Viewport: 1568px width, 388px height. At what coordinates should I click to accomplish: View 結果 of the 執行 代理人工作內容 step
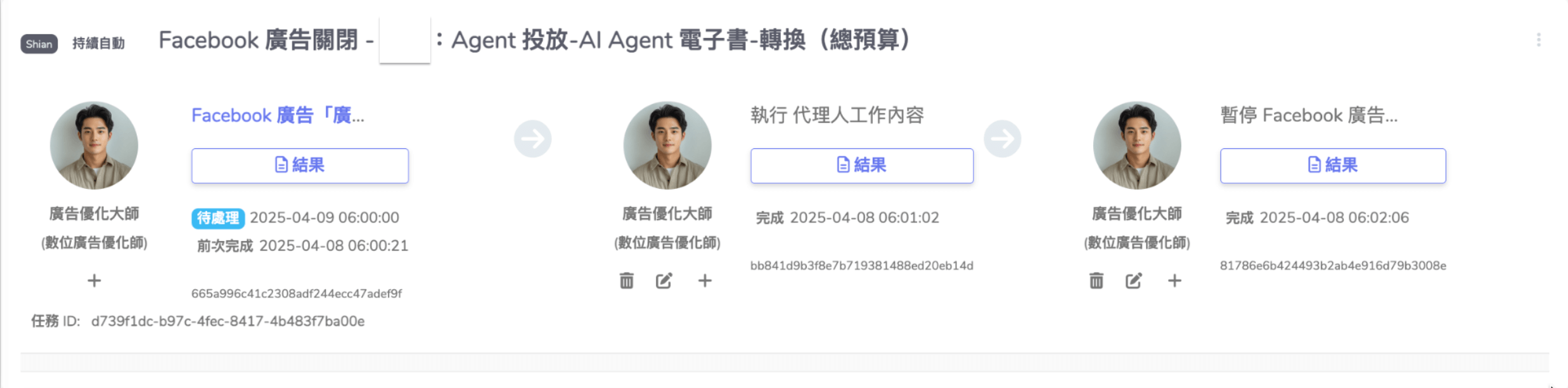click(861, 165)
